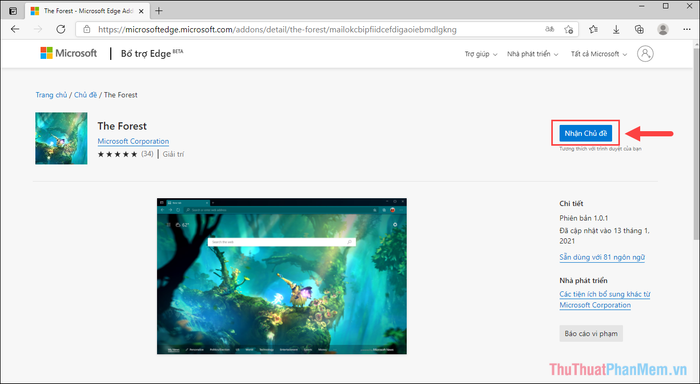Open the Favorites list

coord(593,29)
